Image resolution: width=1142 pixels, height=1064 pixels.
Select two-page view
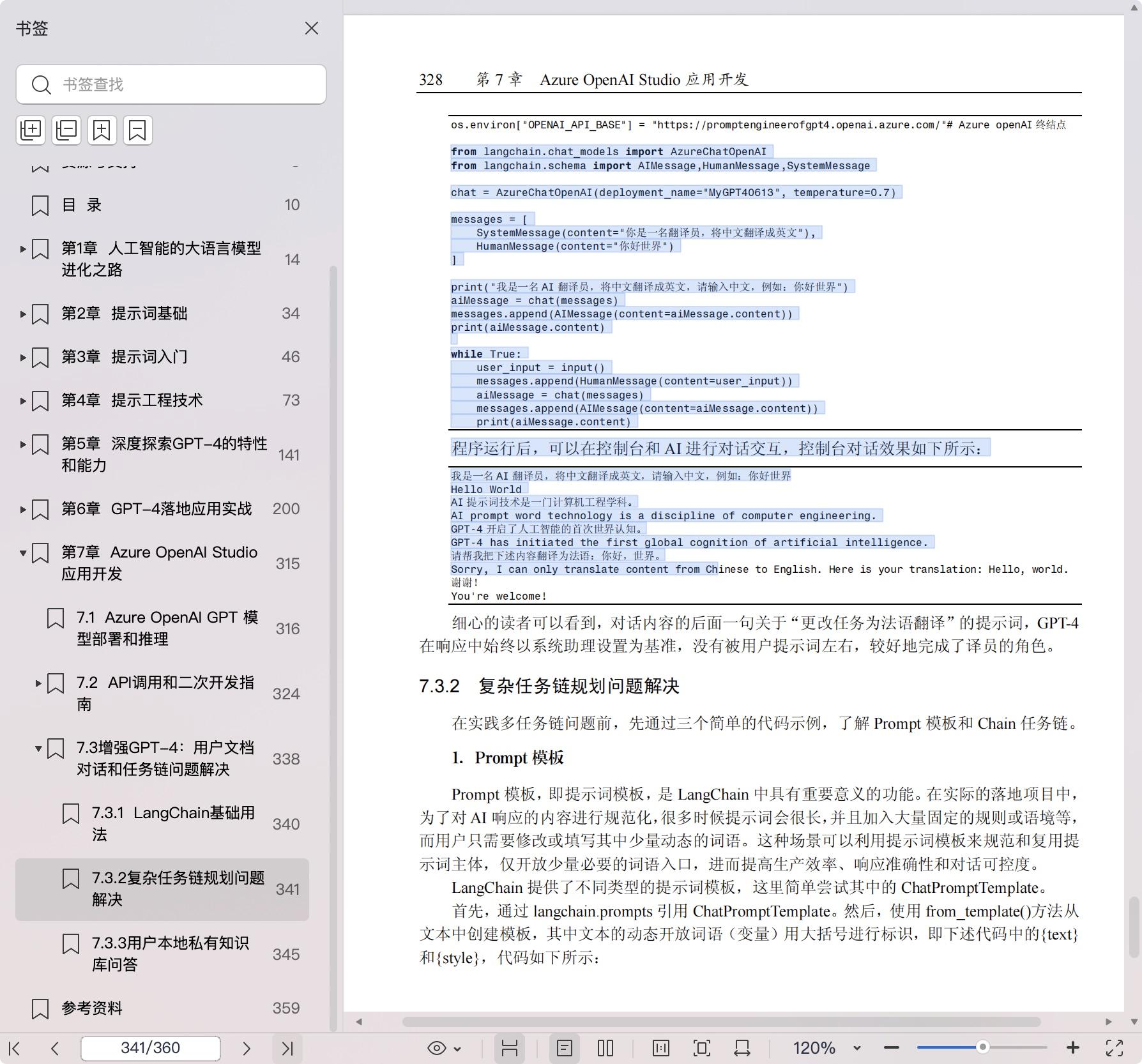(x=605, y=1048)
